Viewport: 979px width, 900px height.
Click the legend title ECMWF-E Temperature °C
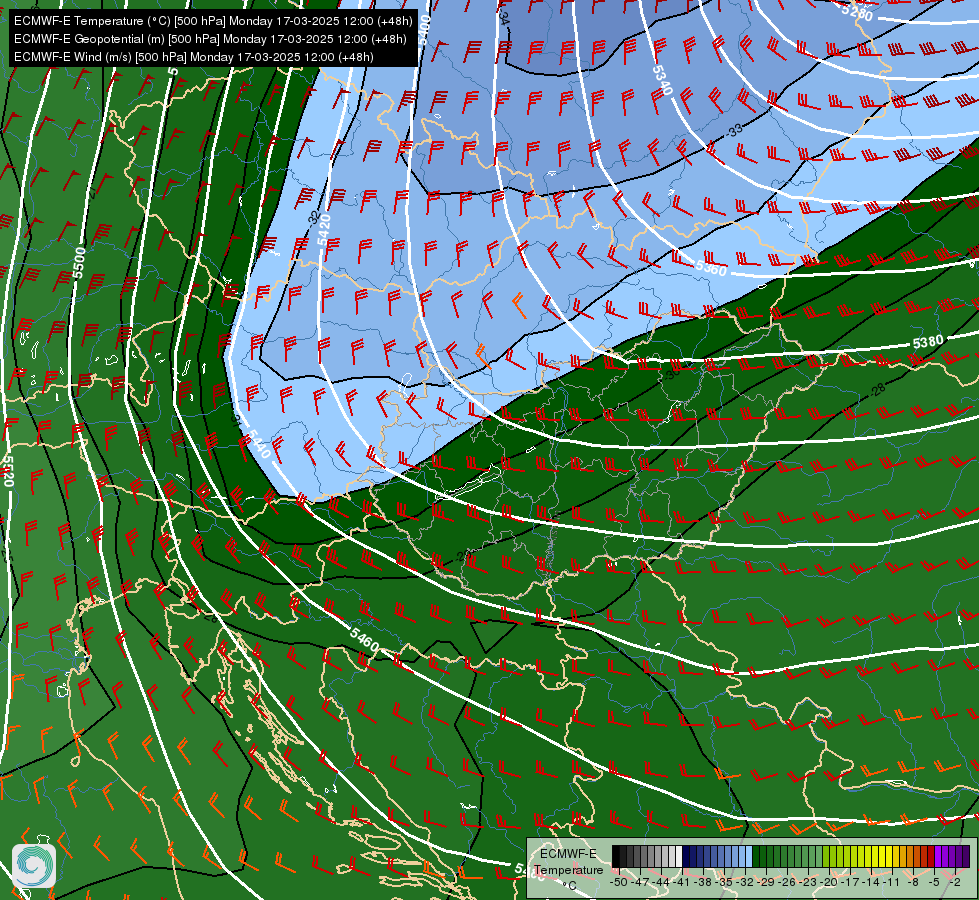[569, 869]
